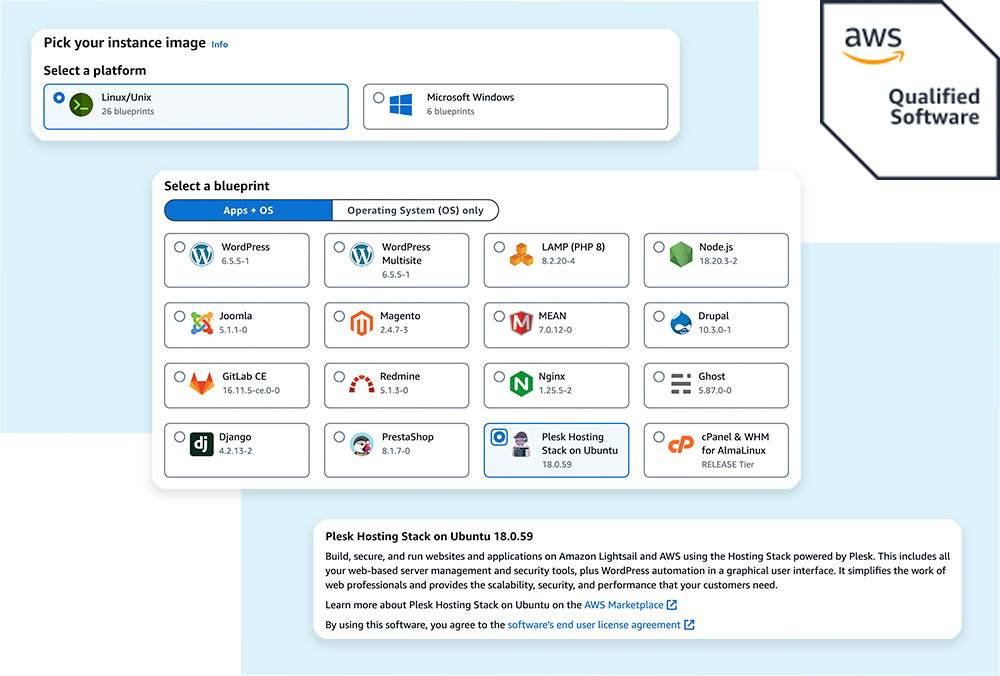
Task: Switch to the Apps + OS tab
Action: click(248, 210)
